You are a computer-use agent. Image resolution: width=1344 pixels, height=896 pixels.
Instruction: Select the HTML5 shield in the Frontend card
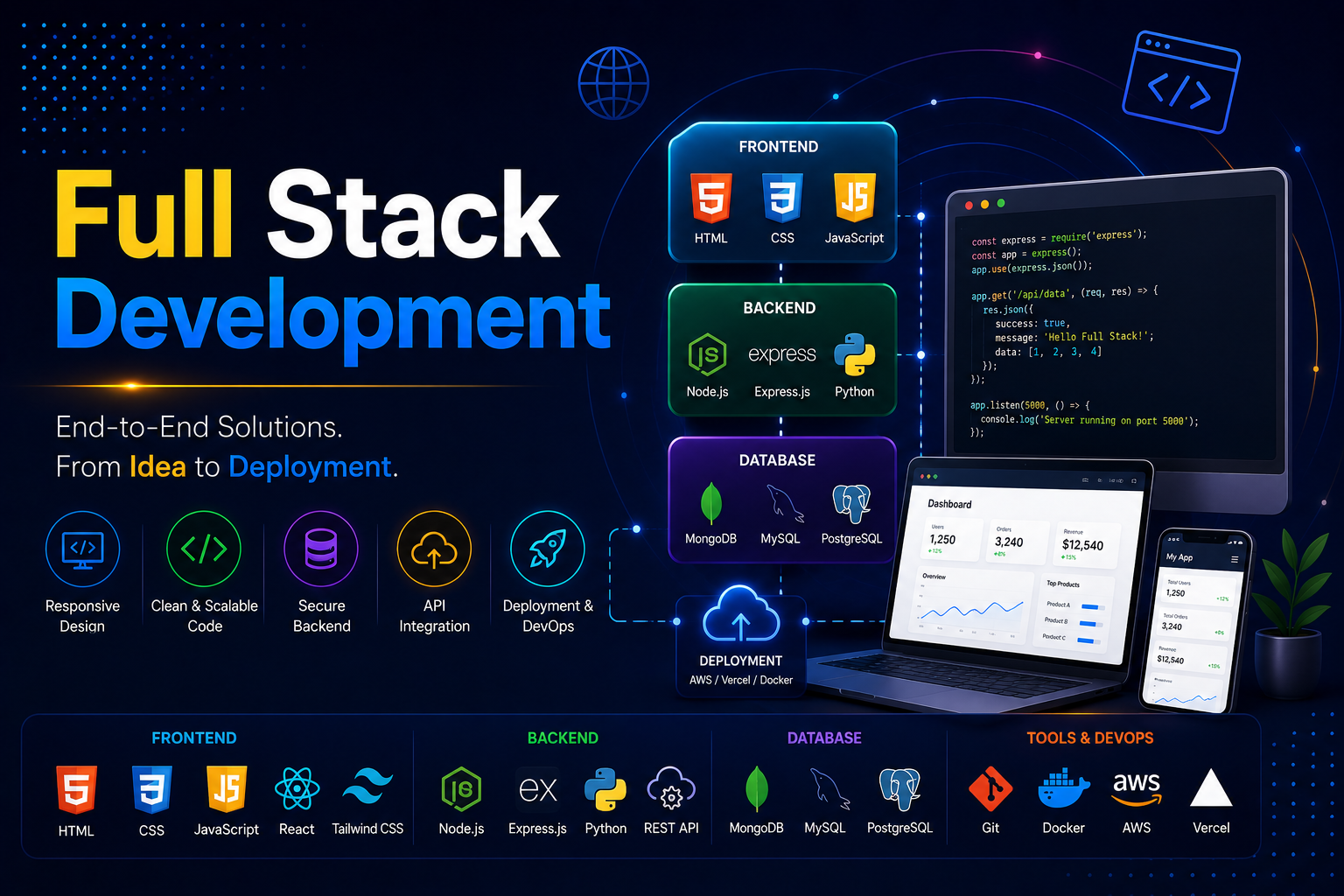point(710,197)
